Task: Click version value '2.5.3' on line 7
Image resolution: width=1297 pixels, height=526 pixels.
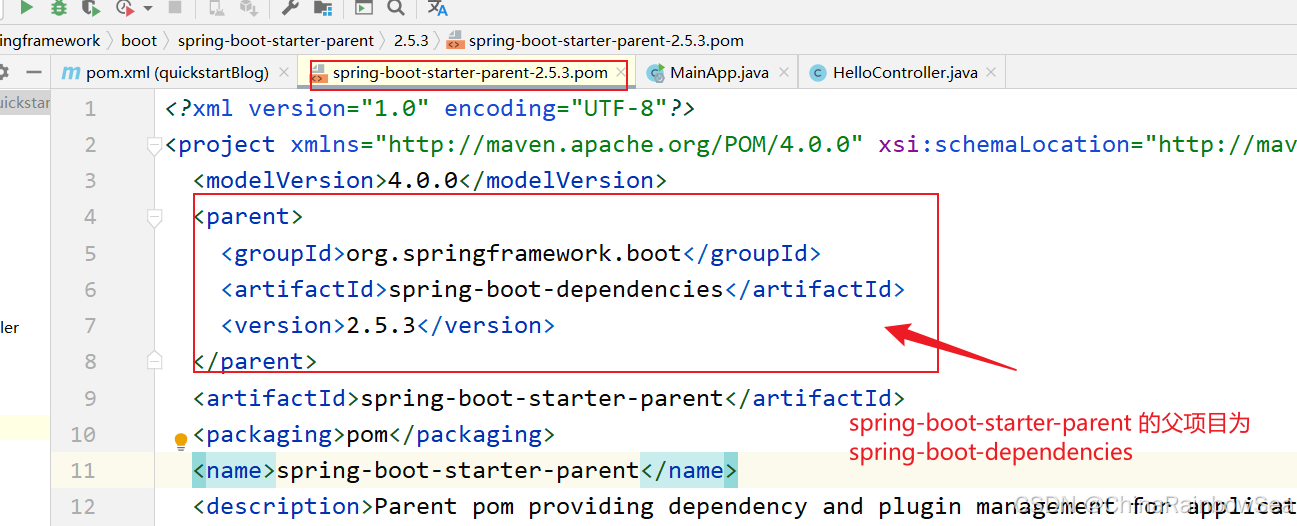Action: click(380, 326)
